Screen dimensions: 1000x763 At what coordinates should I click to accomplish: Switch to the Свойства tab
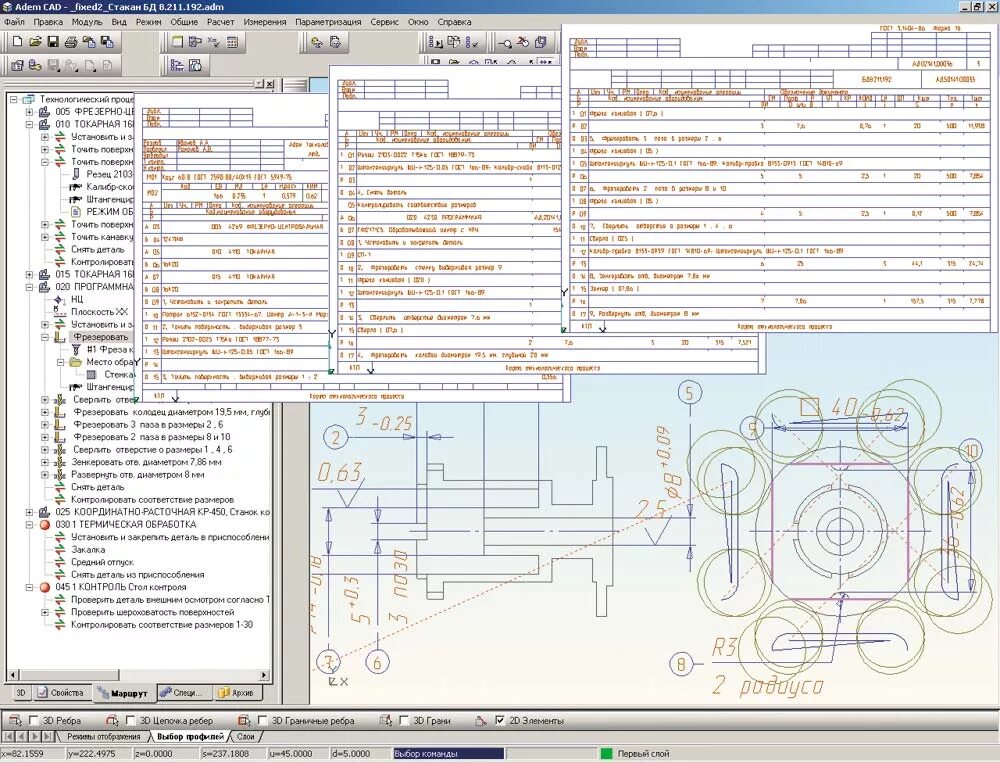tap(61, 692)
